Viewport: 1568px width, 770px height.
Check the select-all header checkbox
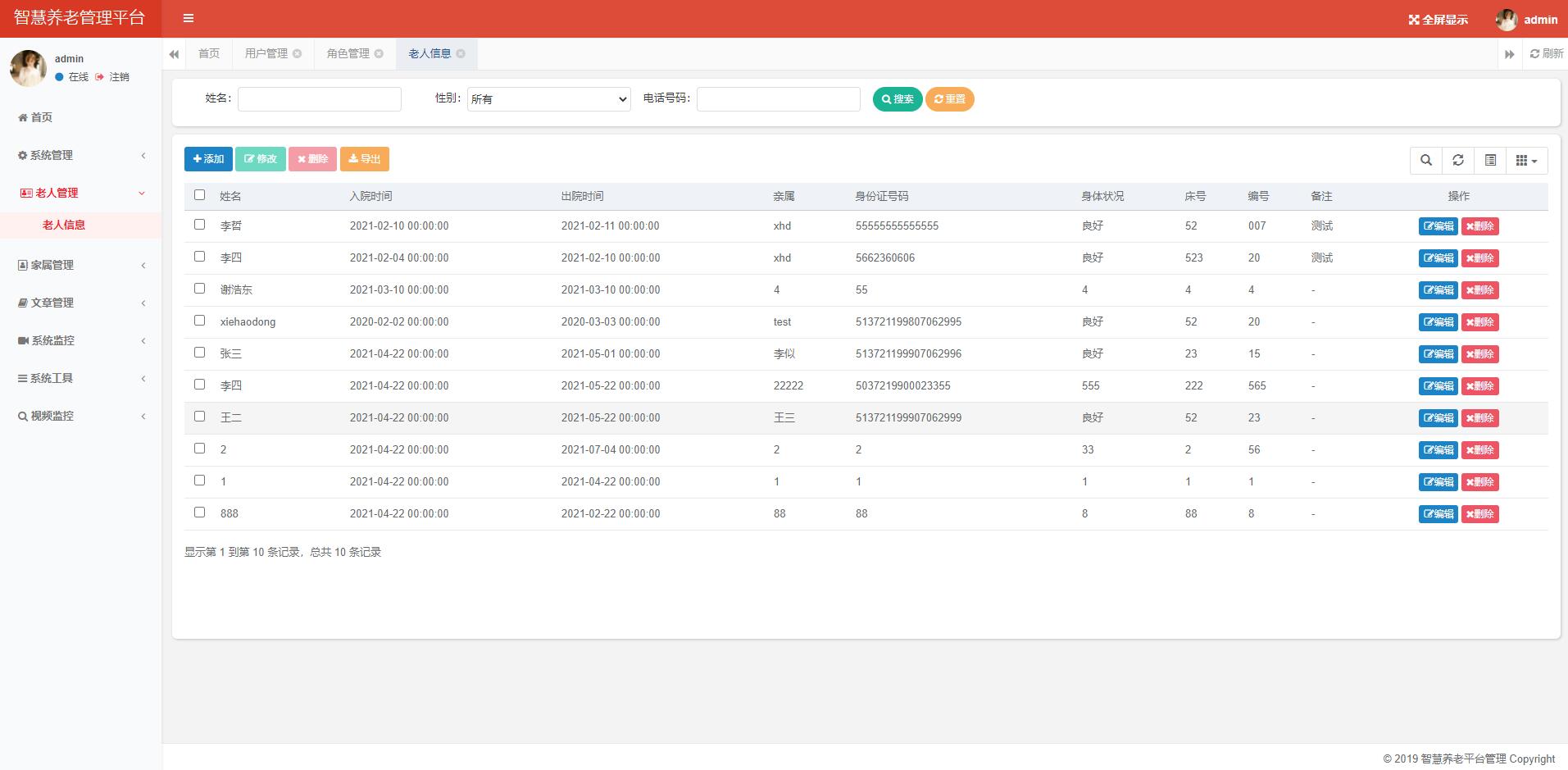(199, 194)
